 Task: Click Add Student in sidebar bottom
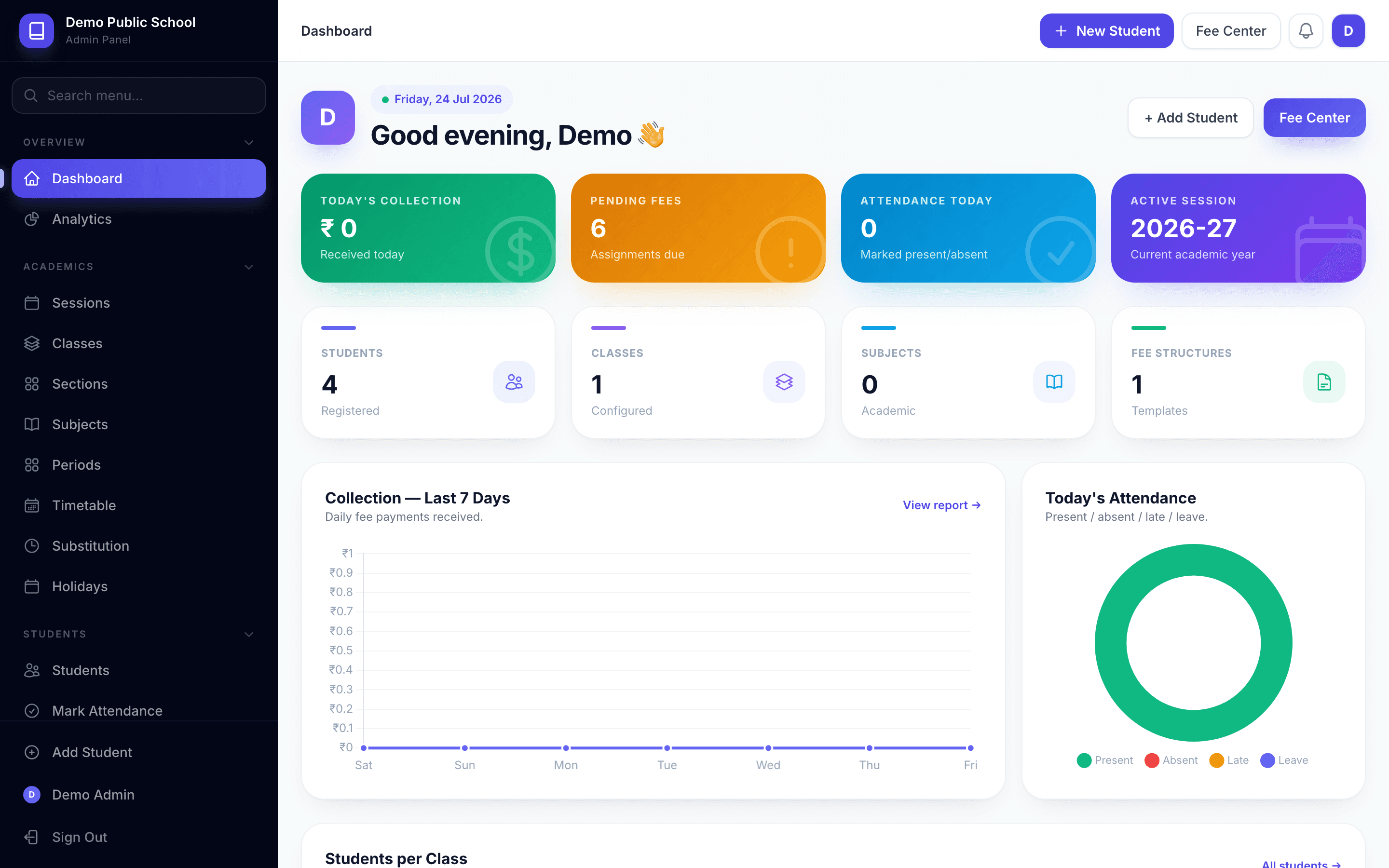coord(139,752)
